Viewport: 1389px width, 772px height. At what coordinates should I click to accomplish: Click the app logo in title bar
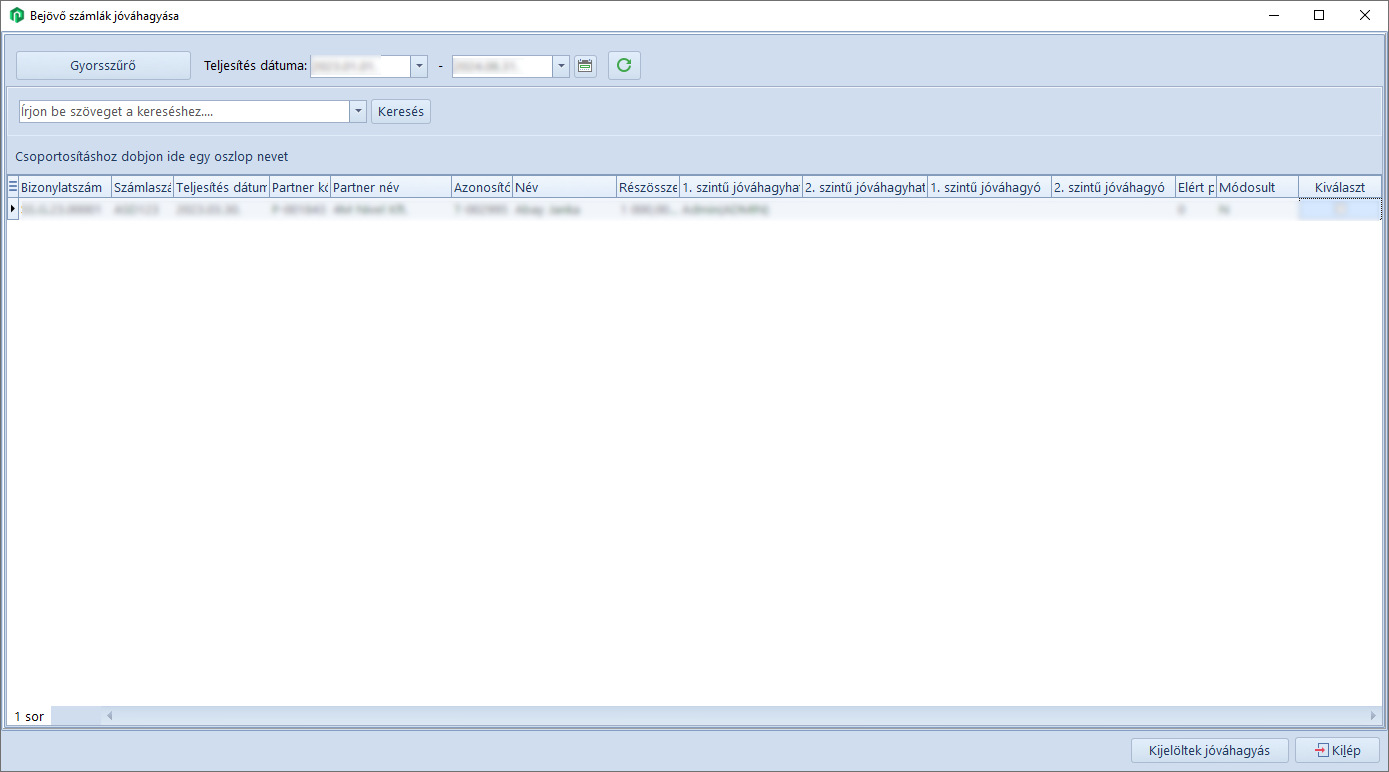click(x=16, y=15)
